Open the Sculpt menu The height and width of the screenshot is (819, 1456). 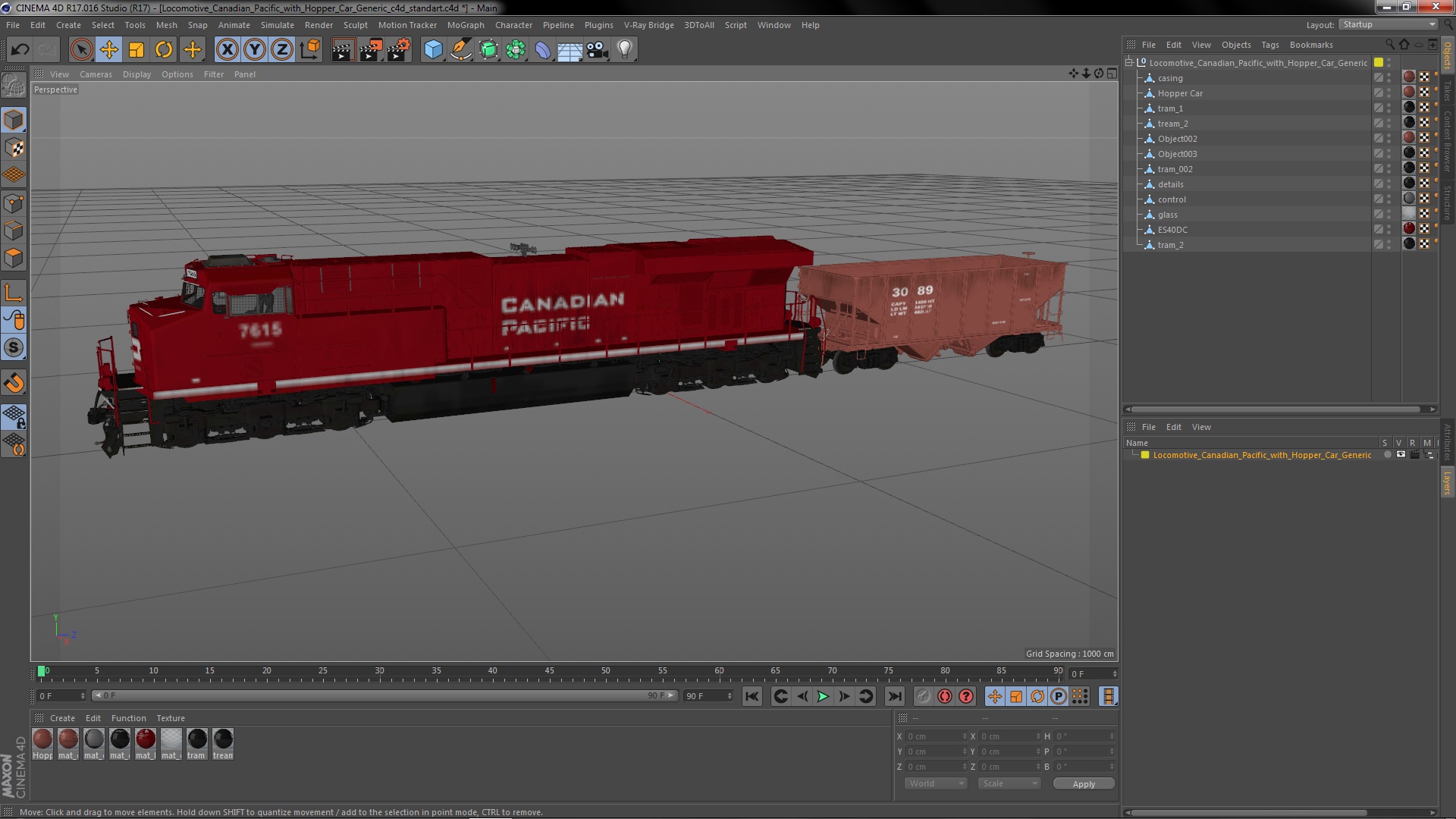pyautogui.click(x=355, y=25)
